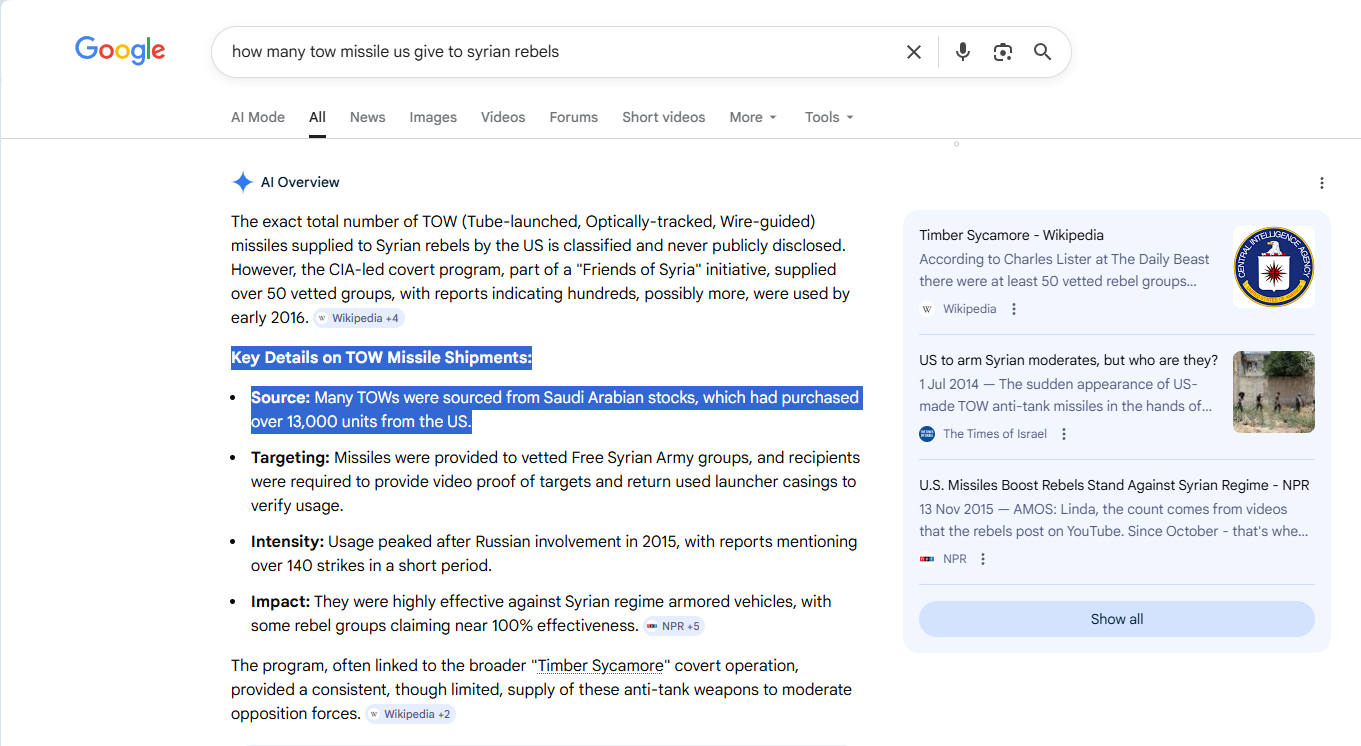This screenshot has width=1361, height=746.
Task: Switch to the Short videos tab
Action: (x=664, y=117)
